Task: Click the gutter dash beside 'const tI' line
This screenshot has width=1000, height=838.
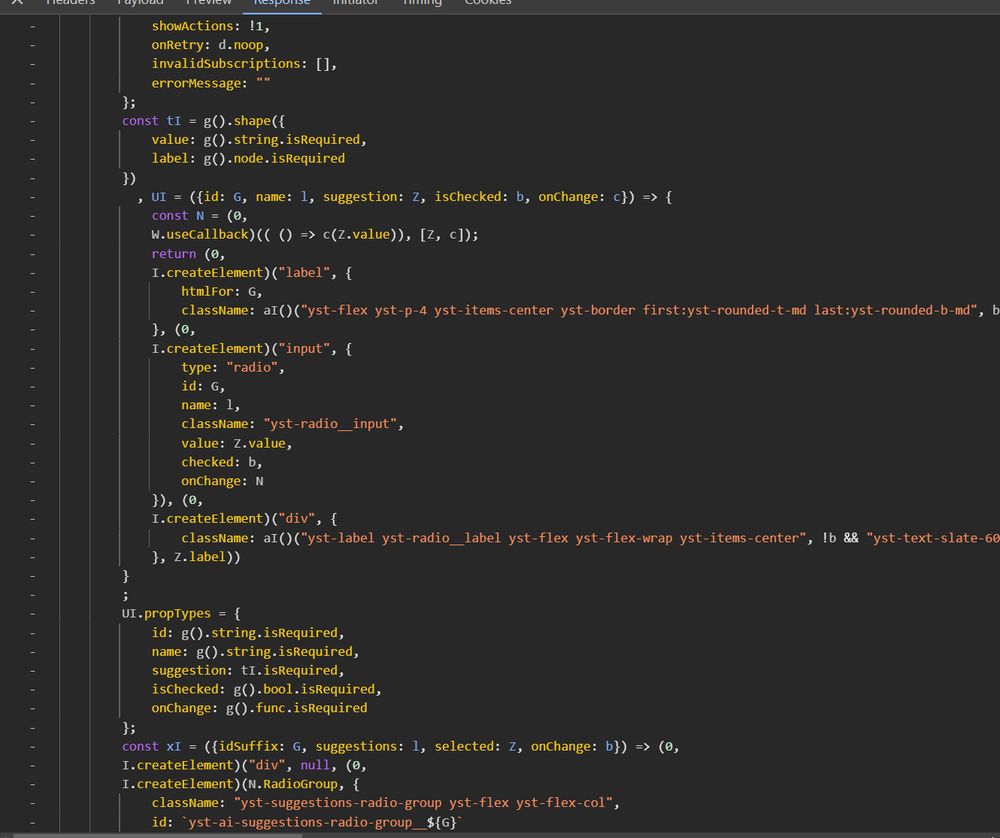Action: pos(32,121)
